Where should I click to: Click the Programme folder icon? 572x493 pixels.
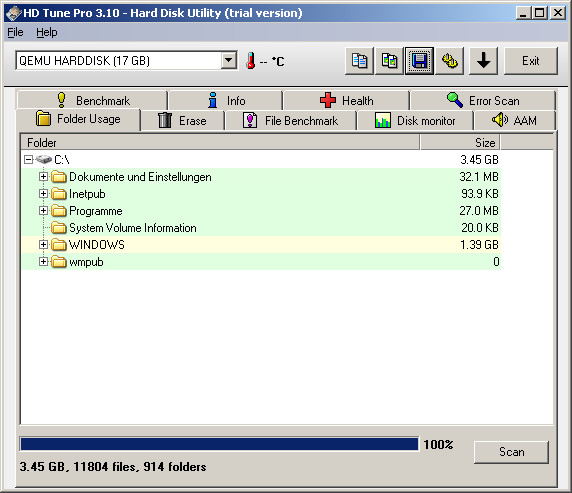(x=59, y=211)
